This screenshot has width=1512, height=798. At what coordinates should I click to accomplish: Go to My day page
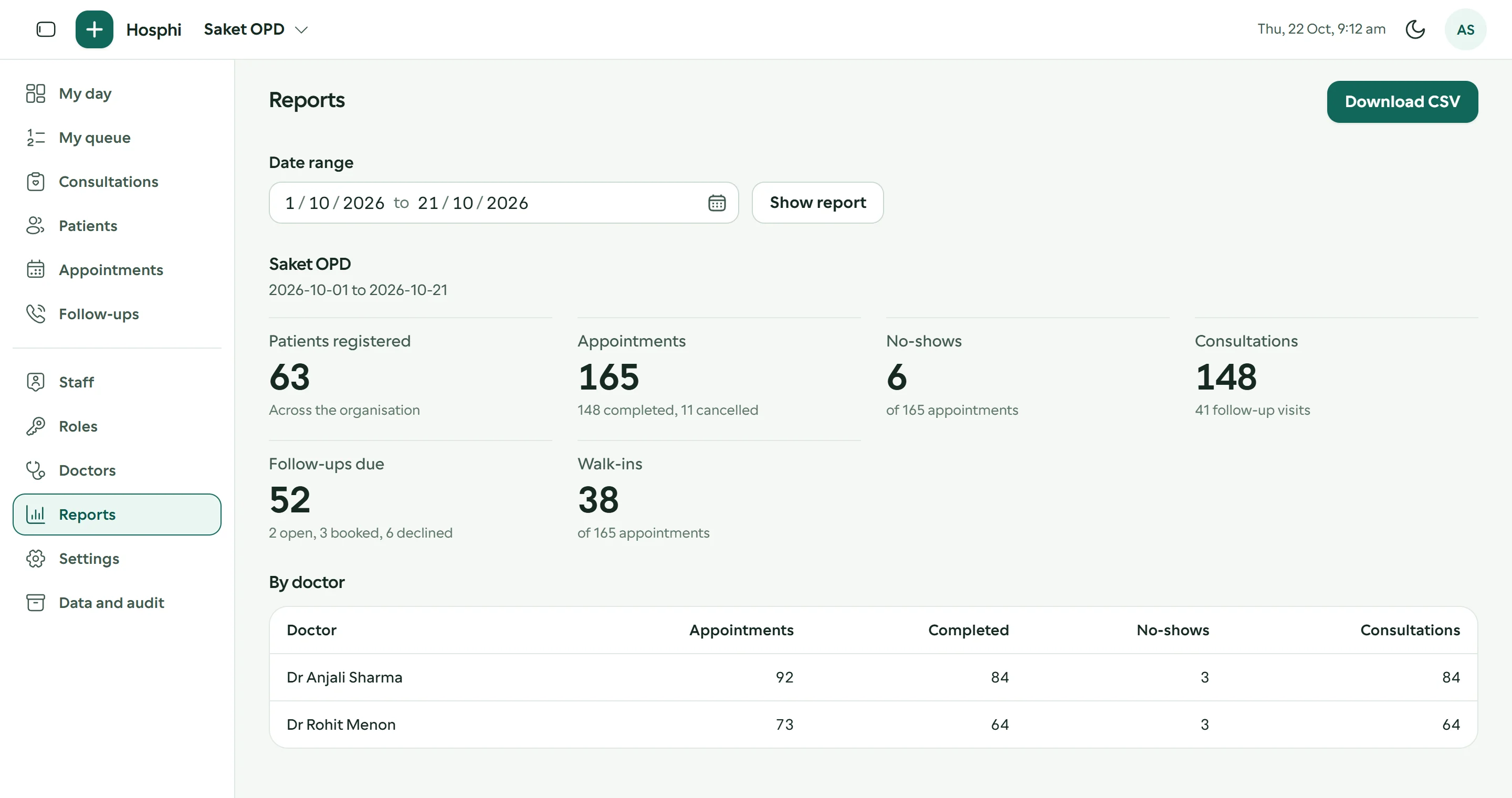pyautogui.click(x=85, y=94)
